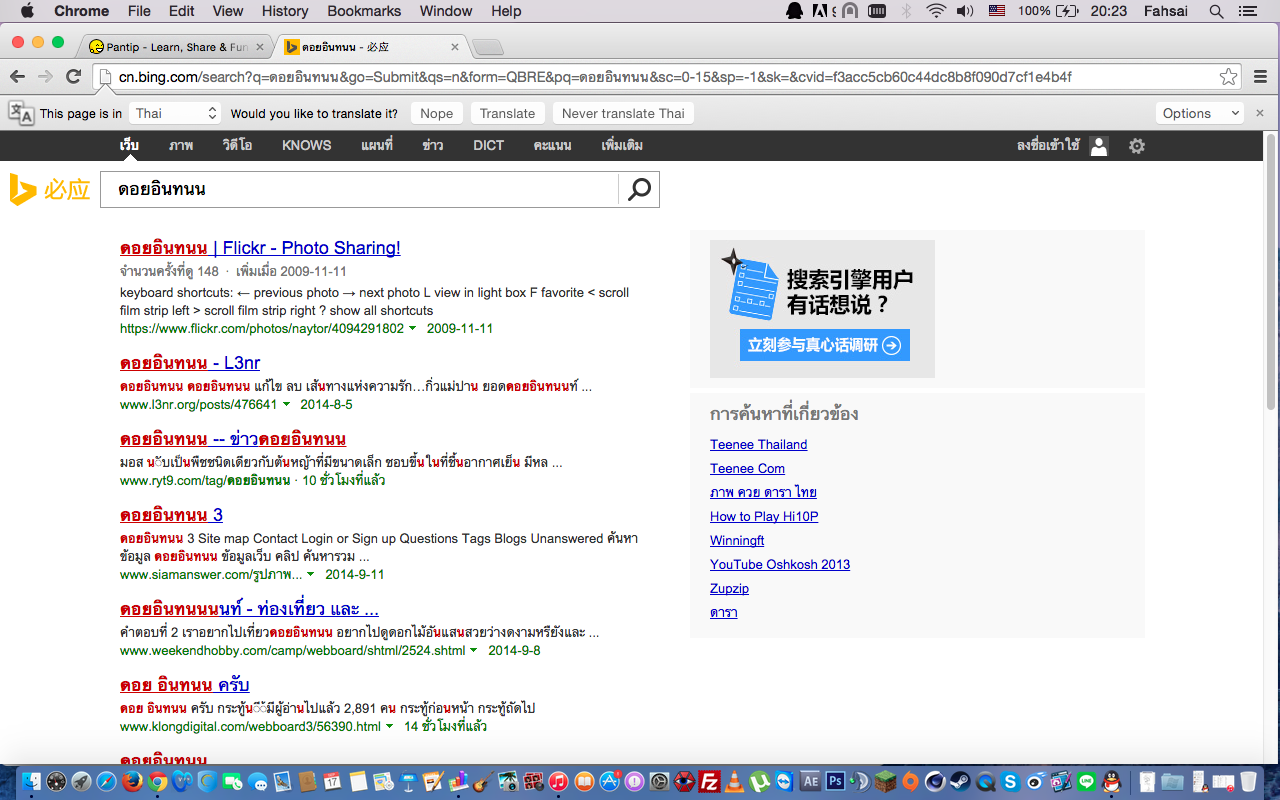Open translate Options dropdown
Image resolution: width=1280 pixels, height=800 pixels.
pyautogui.click(x=1200, y=113)
